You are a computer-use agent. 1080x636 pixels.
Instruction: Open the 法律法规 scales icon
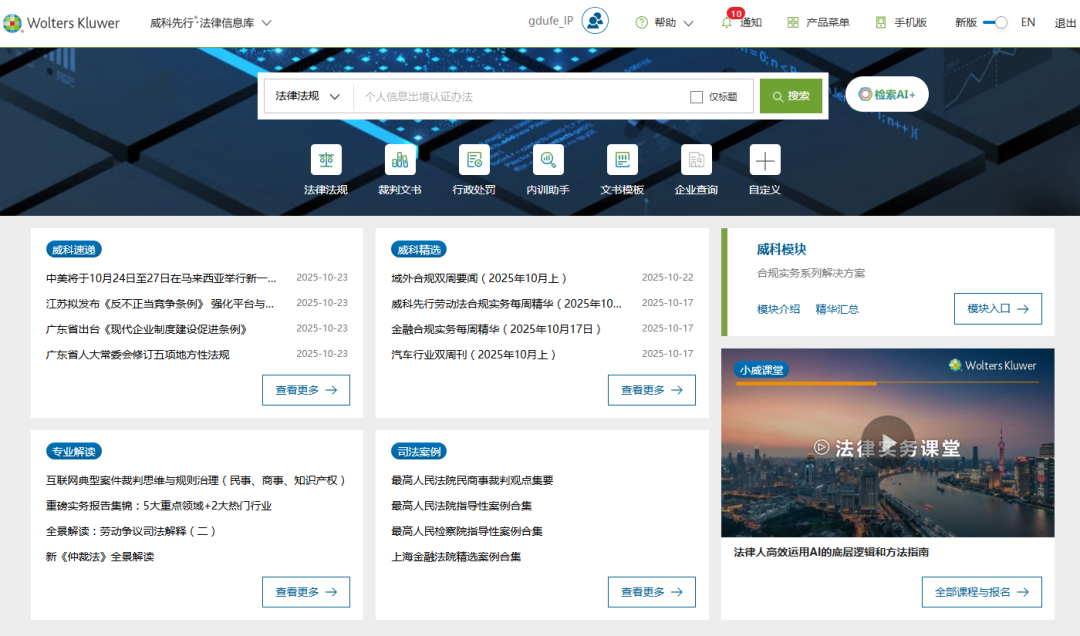click(x=326, y=160)
